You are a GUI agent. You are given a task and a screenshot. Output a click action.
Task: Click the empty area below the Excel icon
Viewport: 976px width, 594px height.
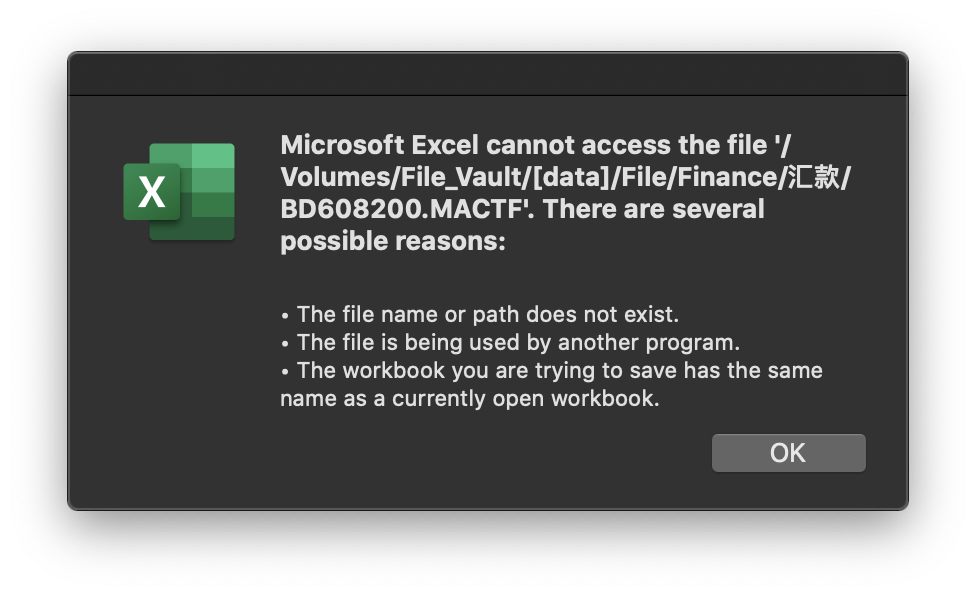click(x=180, y=380)
